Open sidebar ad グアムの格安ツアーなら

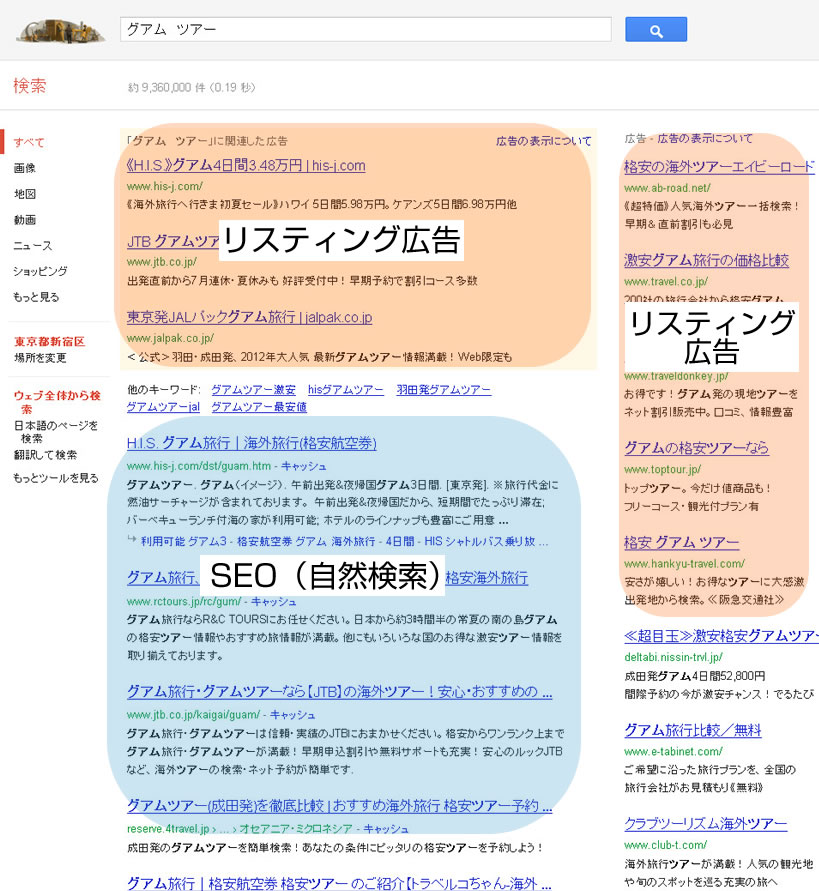pyautogui.click(x=696, y=448)
